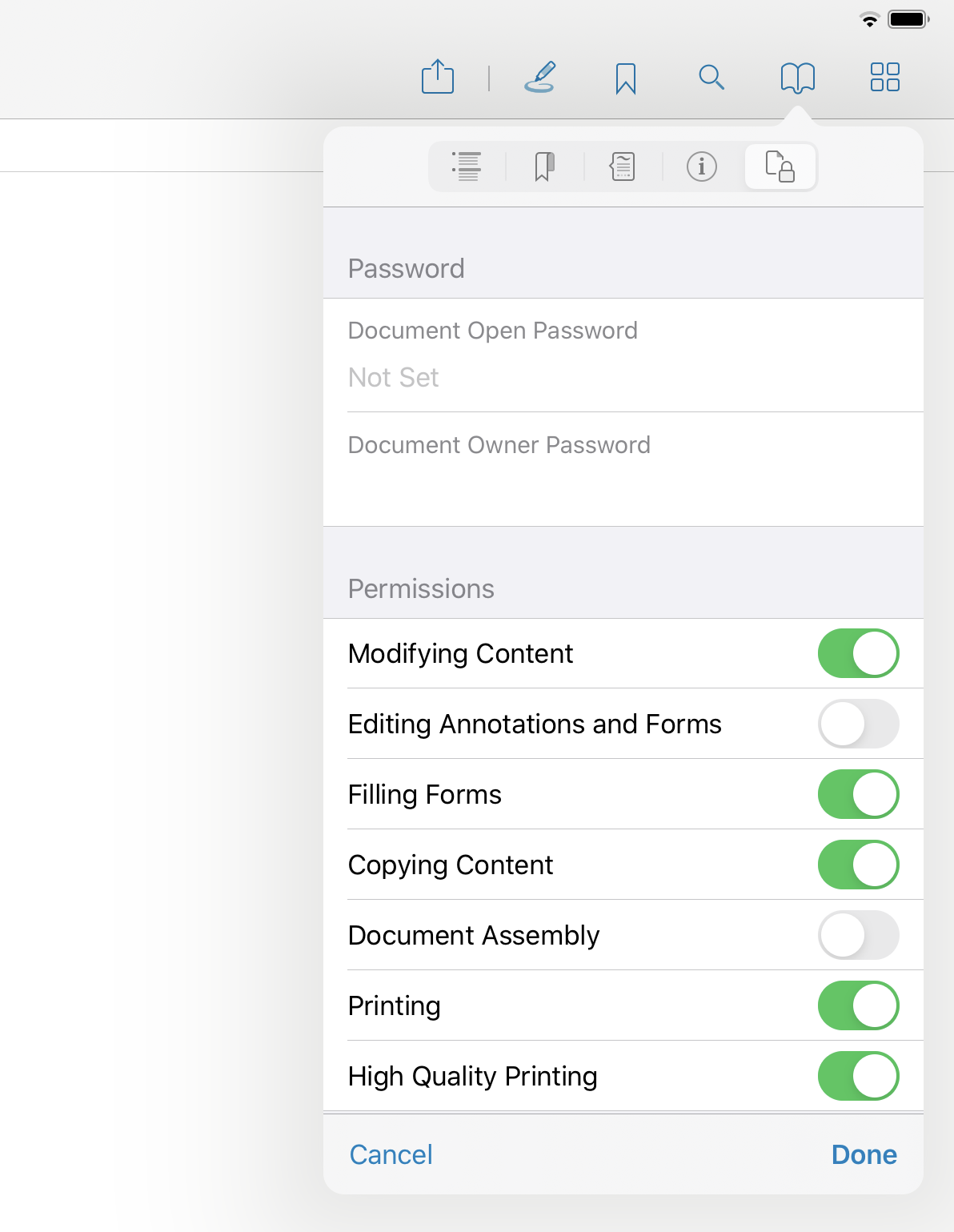
Task: Open document search
Action: pyautogui.click(x=711, y=78)
